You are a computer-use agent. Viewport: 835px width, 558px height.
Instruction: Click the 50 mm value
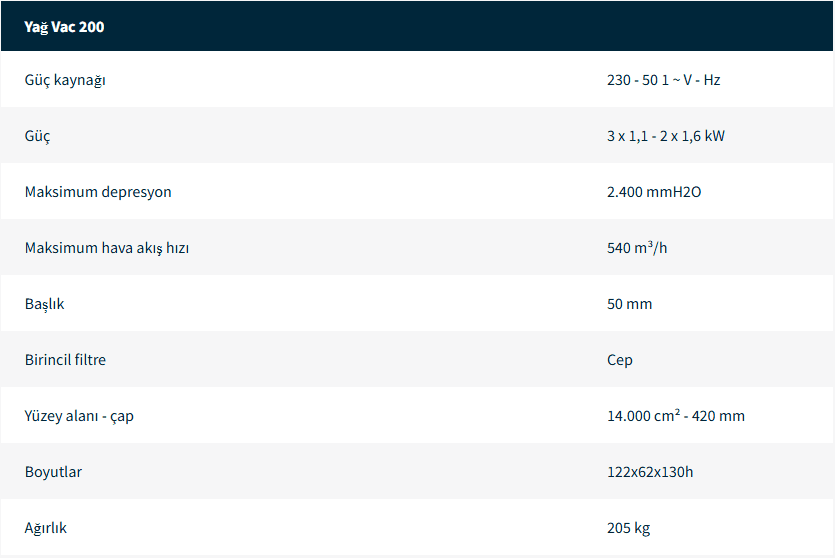tap(629, 304)
